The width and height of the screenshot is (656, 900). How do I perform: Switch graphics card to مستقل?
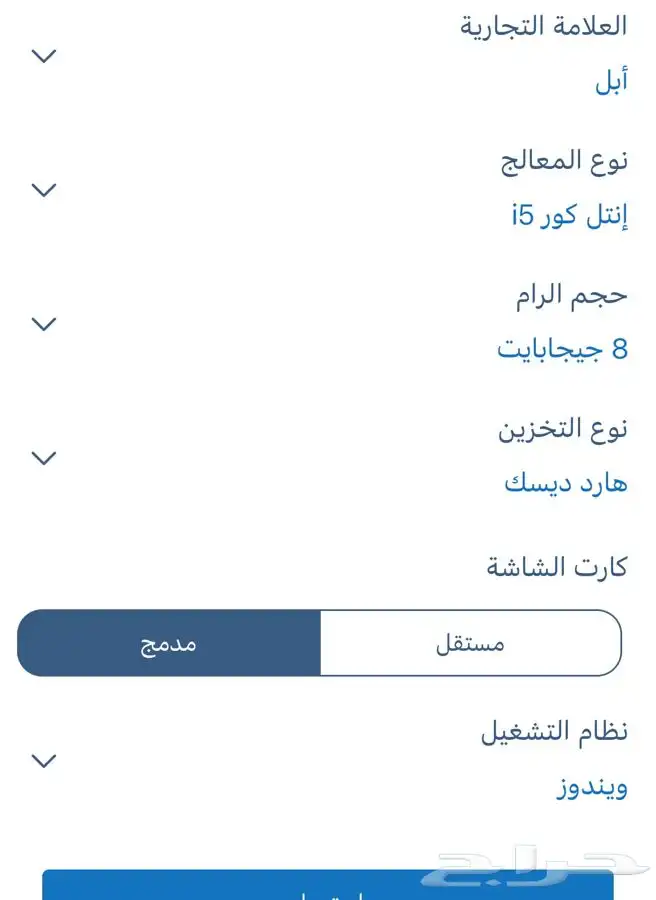point(470,643)
